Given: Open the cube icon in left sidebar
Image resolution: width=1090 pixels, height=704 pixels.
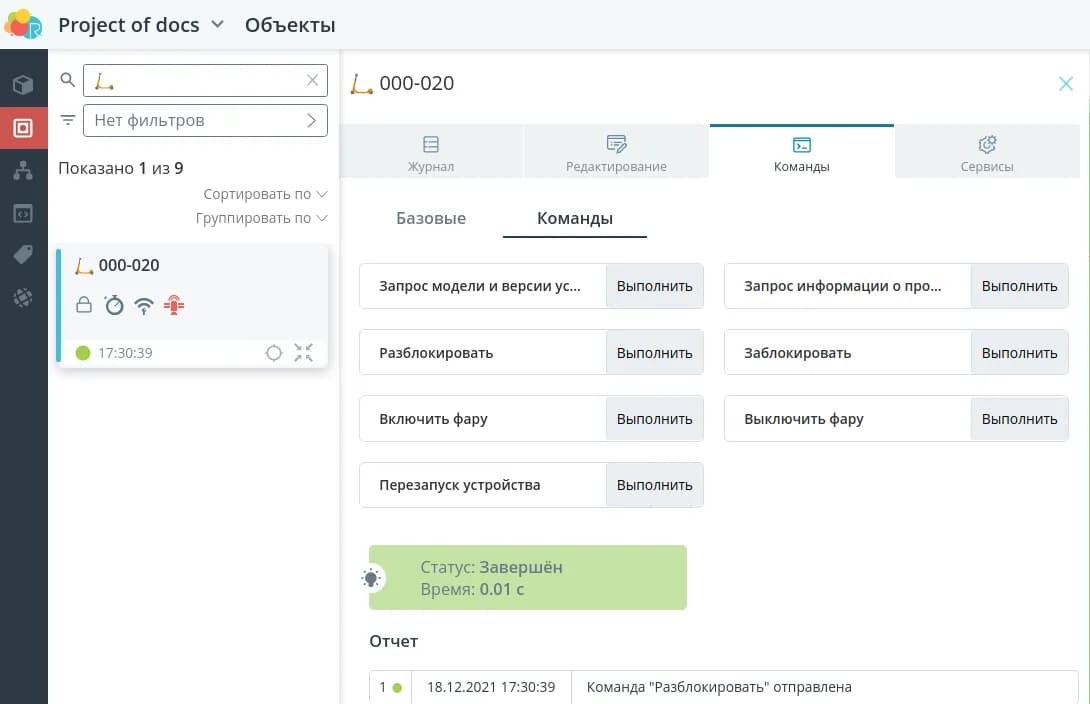Looking at the screenshot, I should pos(23,85).
